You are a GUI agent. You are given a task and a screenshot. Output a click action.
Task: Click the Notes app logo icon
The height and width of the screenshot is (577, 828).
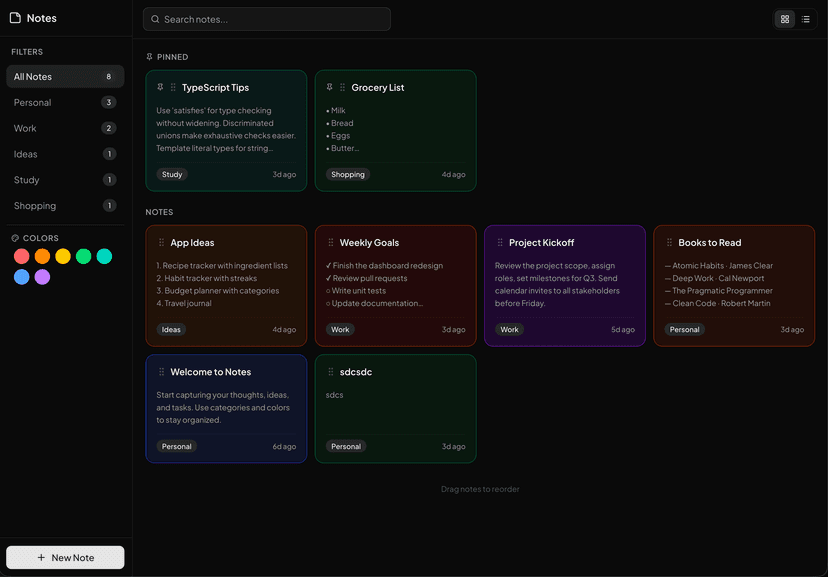[x=13, y=17]
